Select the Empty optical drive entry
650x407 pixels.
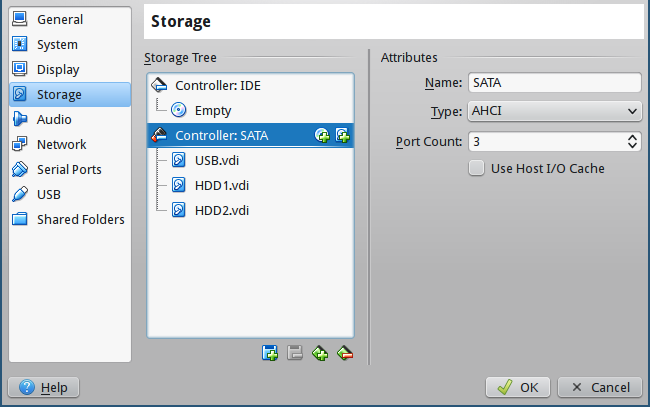pyautogui.click(x=250, y=111)
